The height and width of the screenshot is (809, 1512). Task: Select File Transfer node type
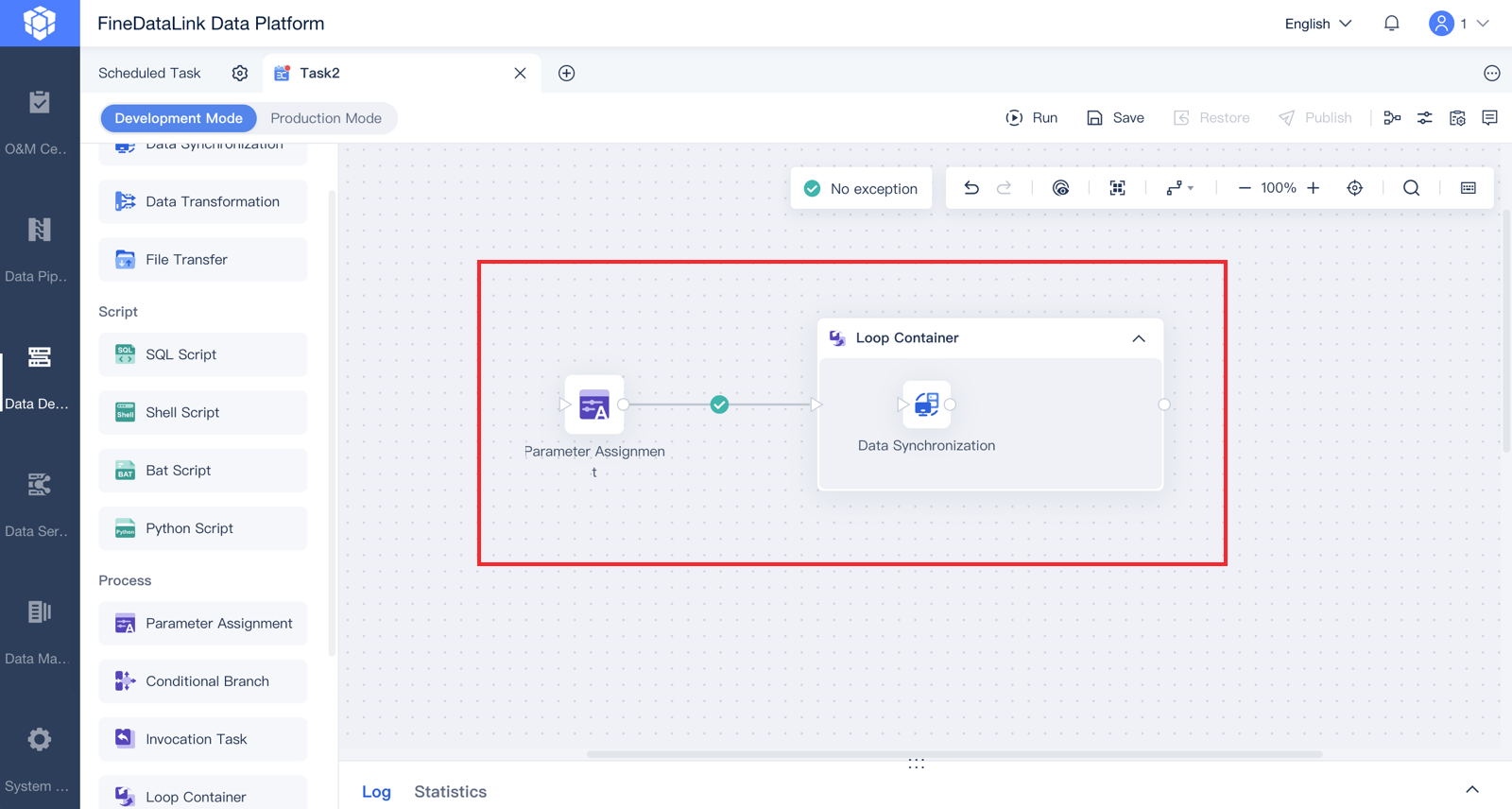(203, 259)
